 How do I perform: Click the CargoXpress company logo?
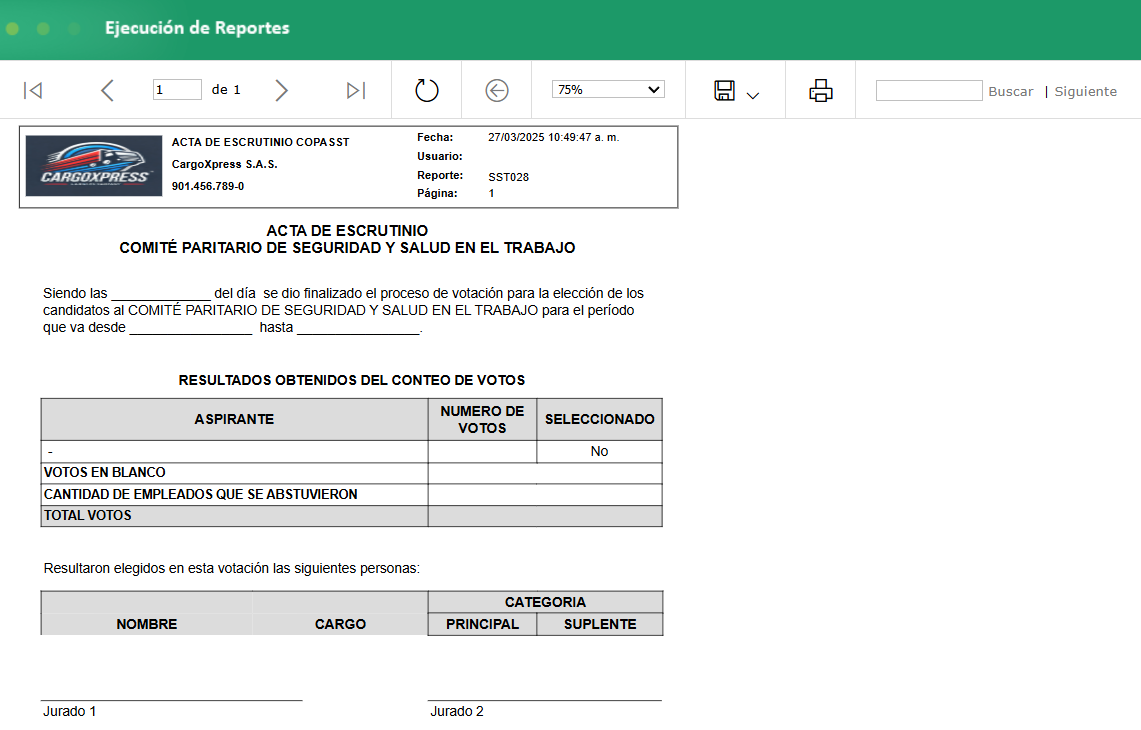[93, 165]
